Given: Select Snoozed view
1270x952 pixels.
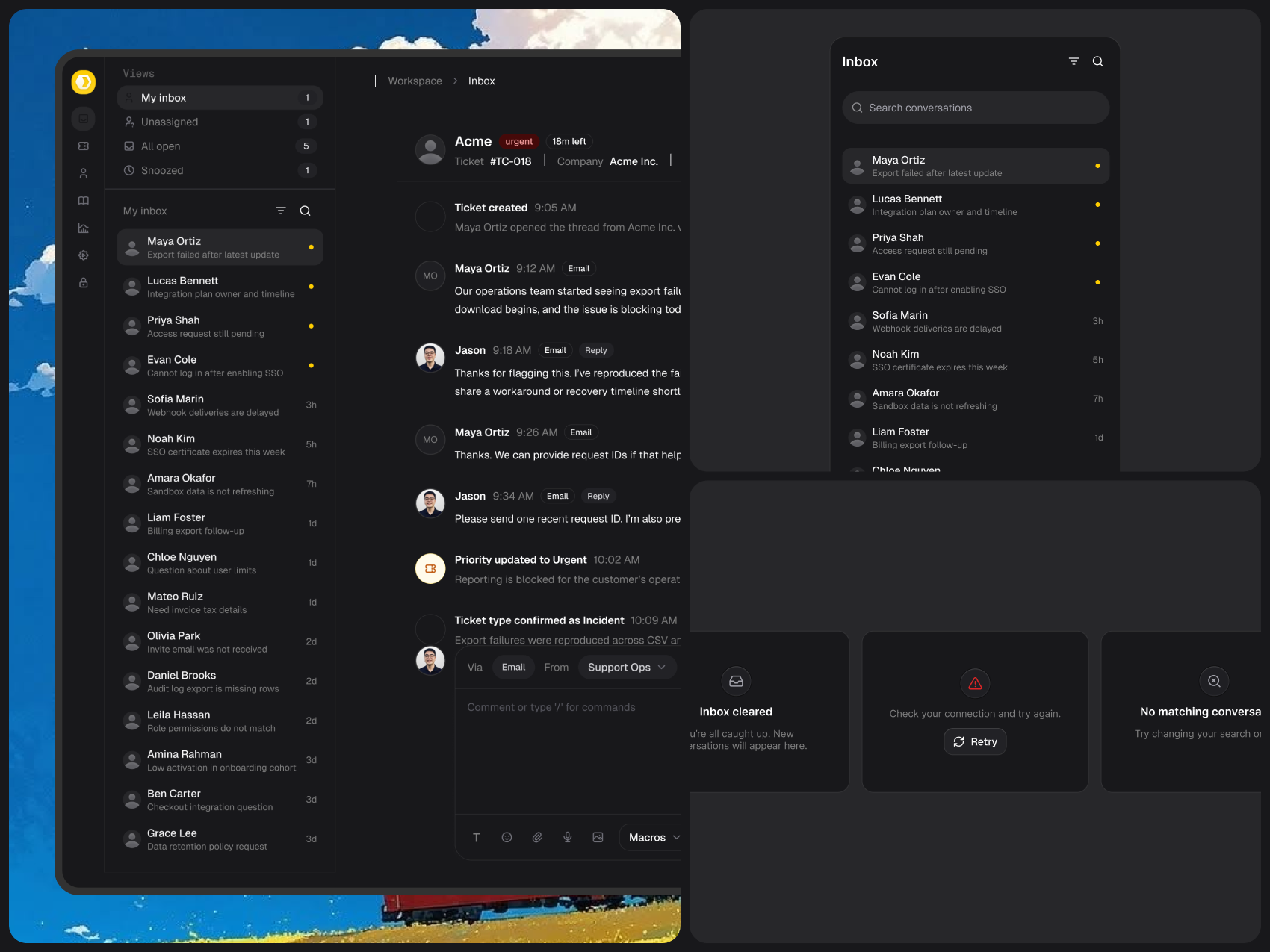Looking at the screenshot, I should tap(220, 170).
